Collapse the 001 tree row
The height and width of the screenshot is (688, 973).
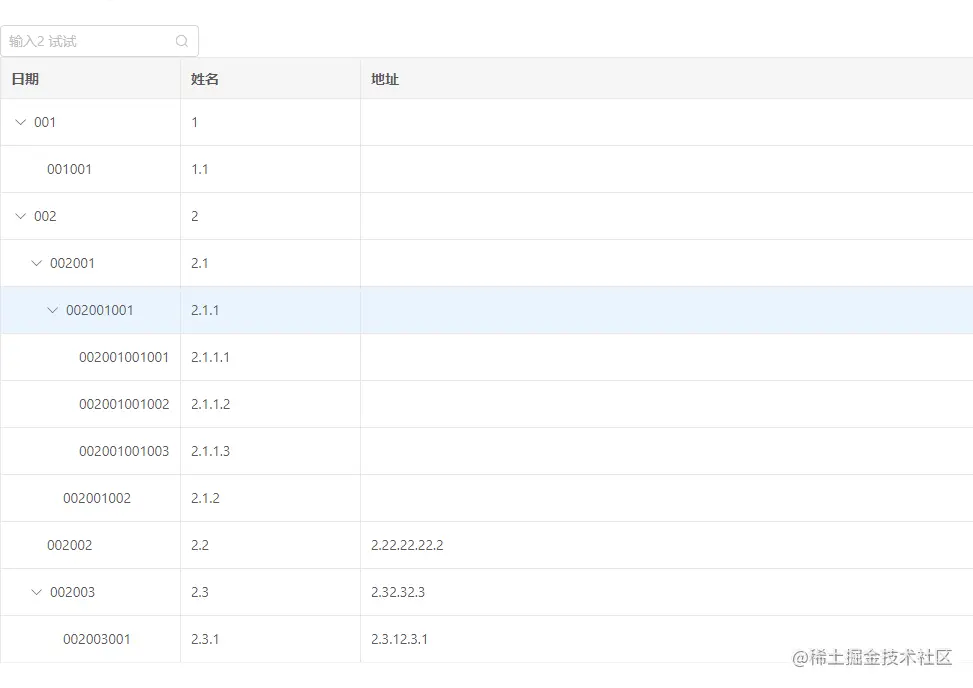[x=18, y=122]
